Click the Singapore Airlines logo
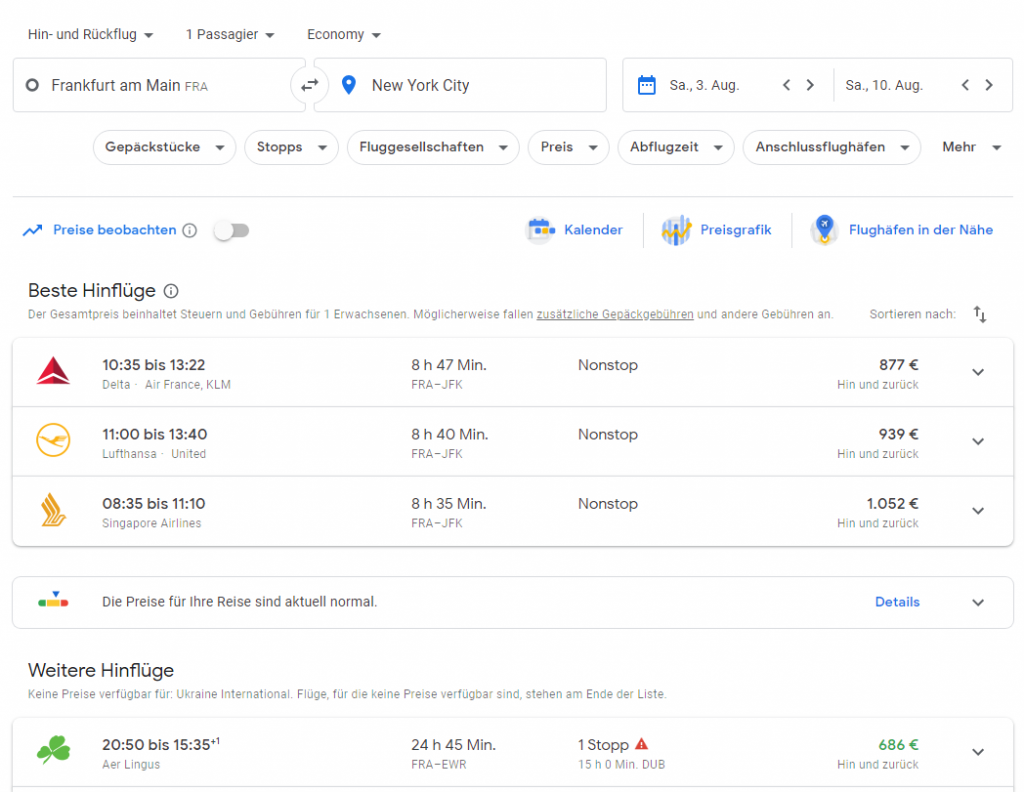Screen dimensions: 1024x792 [52, 510]
